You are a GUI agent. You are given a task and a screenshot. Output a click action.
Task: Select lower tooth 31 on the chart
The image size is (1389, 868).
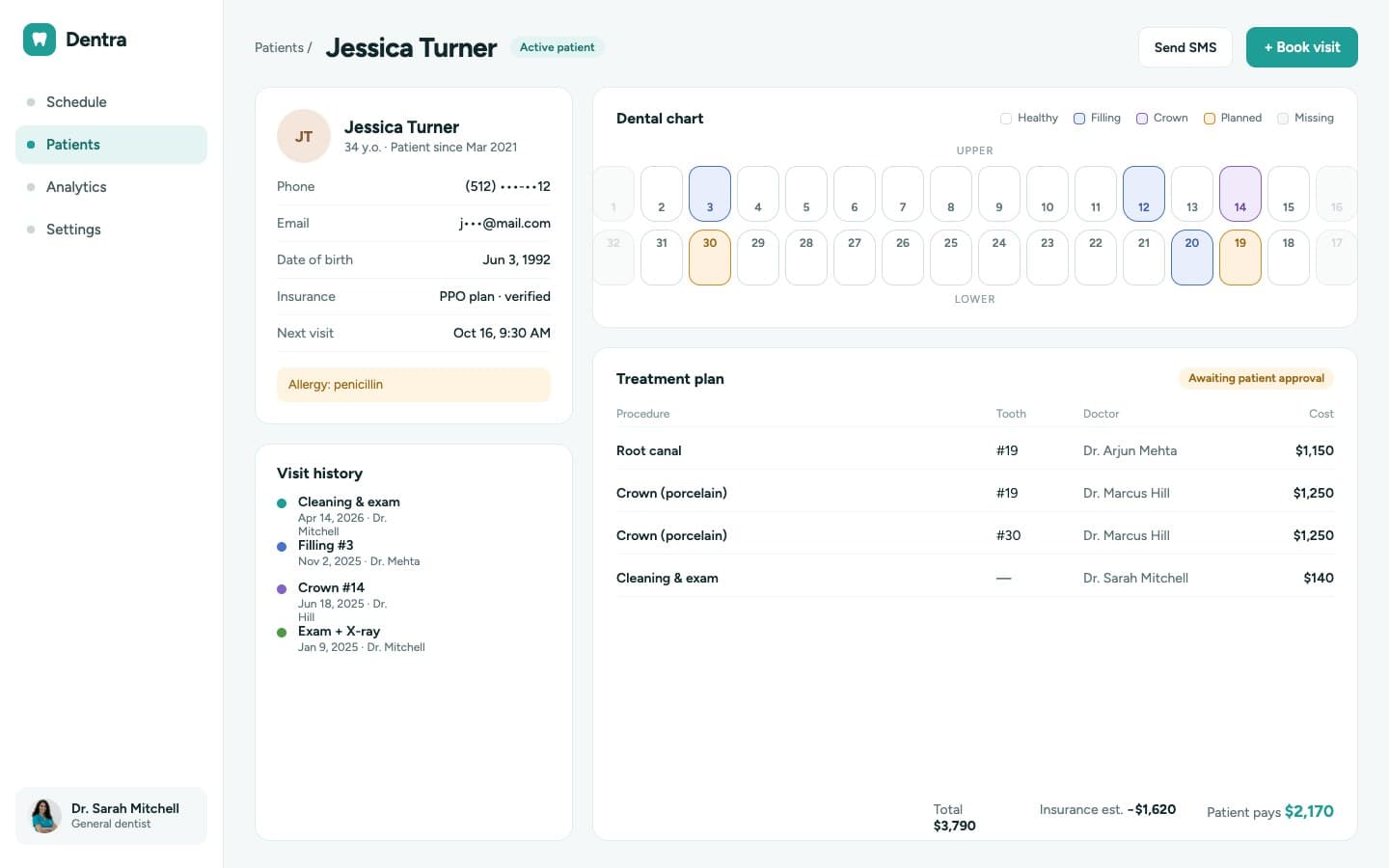(x=662, y=258)
